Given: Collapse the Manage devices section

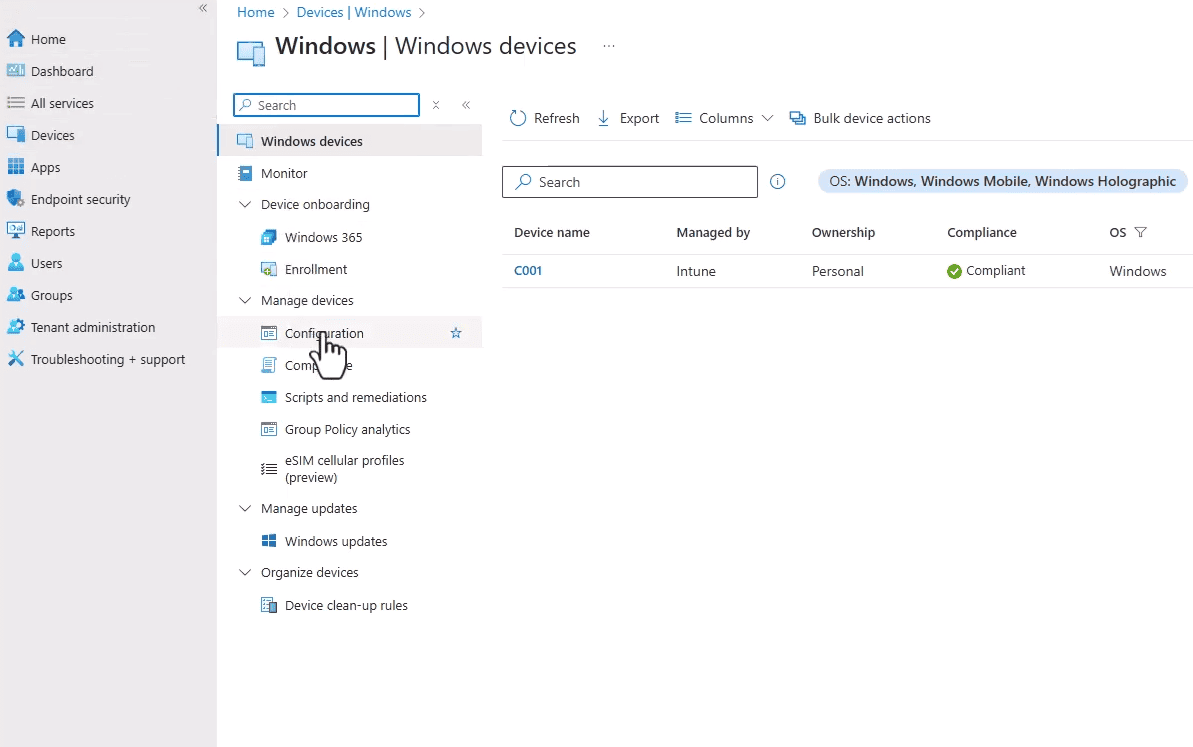Looking at the screenshot, I should (245, 300).
